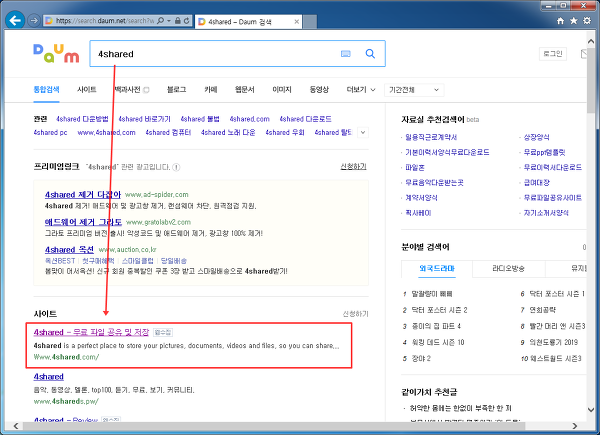Click related search 4shared 노래 다운
The image size is (600, 435).
[228, 132]
